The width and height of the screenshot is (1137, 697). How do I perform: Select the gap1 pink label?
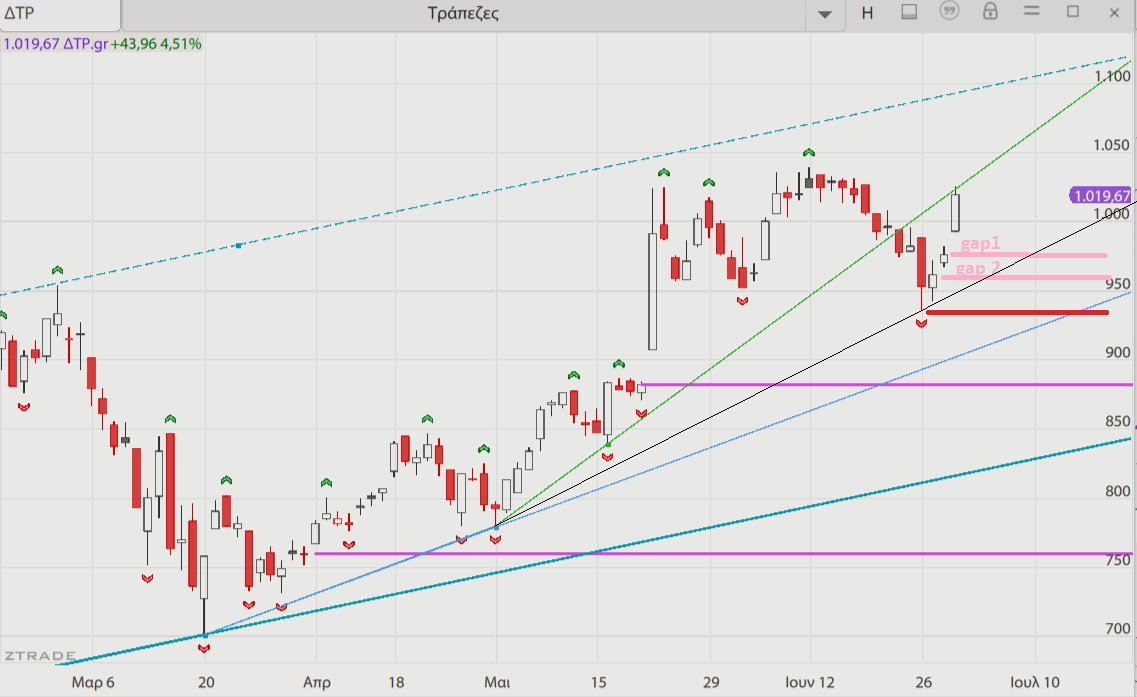pyautogui.click(x=980, y=244)
